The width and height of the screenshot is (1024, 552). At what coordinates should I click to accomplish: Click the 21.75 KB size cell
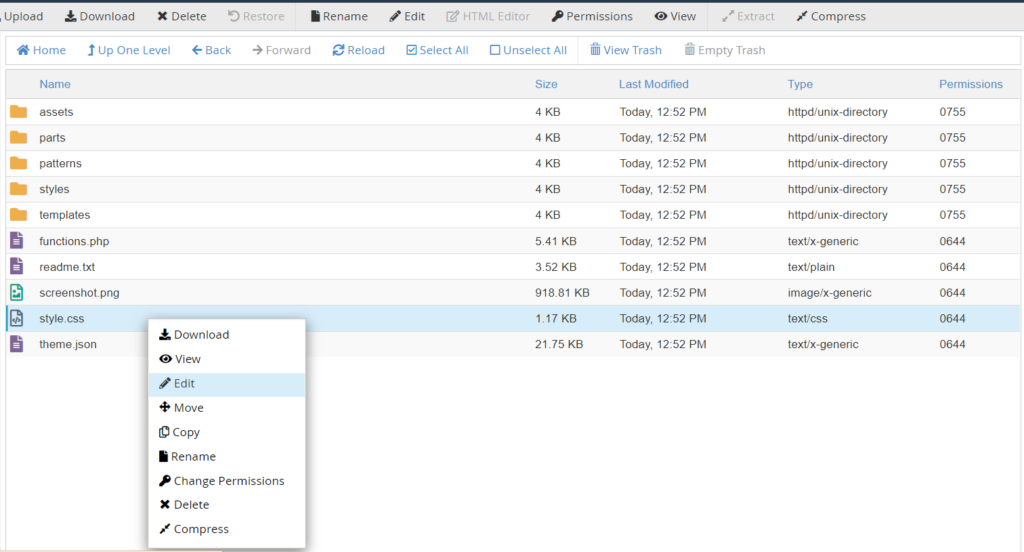click(559, 344)
